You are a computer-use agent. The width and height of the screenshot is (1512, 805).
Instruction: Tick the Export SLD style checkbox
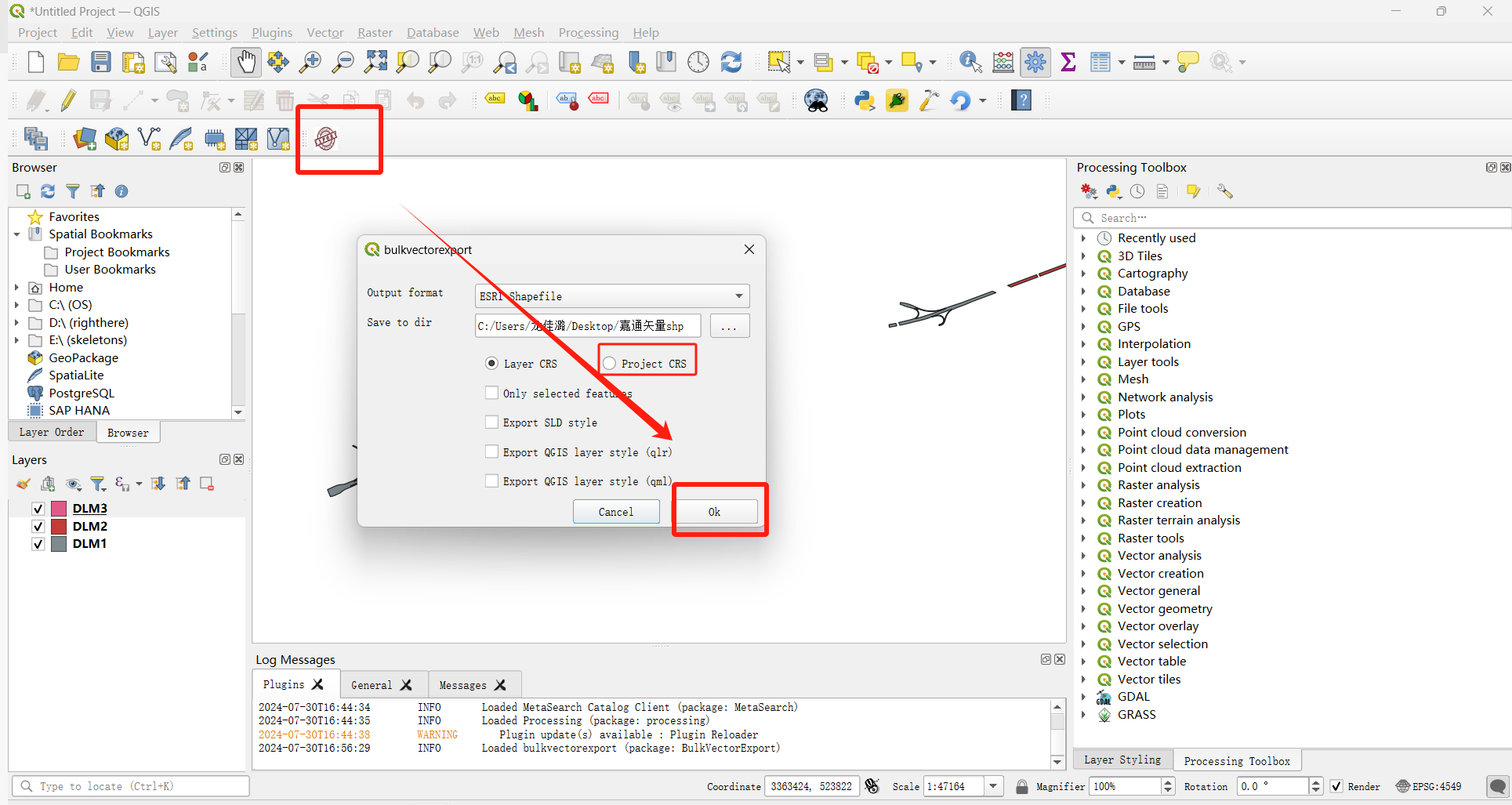(491, 422)
